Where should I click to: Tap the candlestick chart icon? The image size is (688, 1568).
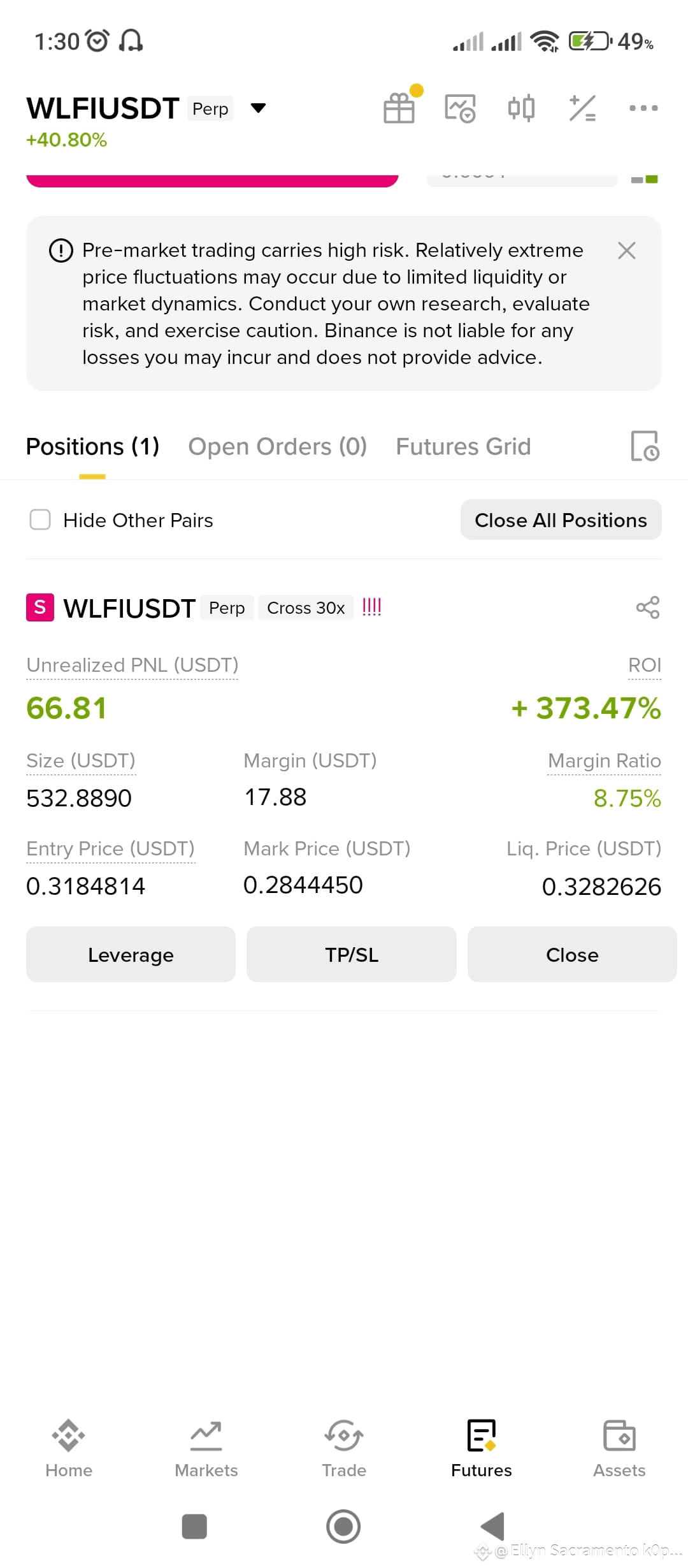coord(521,108)
